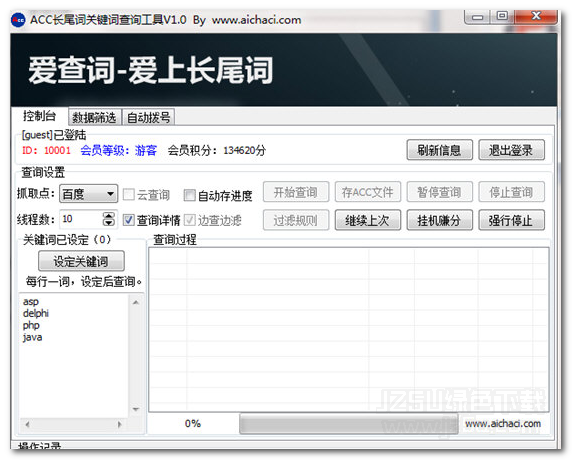Click the 0% progress text
The image size is (572, 460).
pyautogui.click(x=193, y=424)
